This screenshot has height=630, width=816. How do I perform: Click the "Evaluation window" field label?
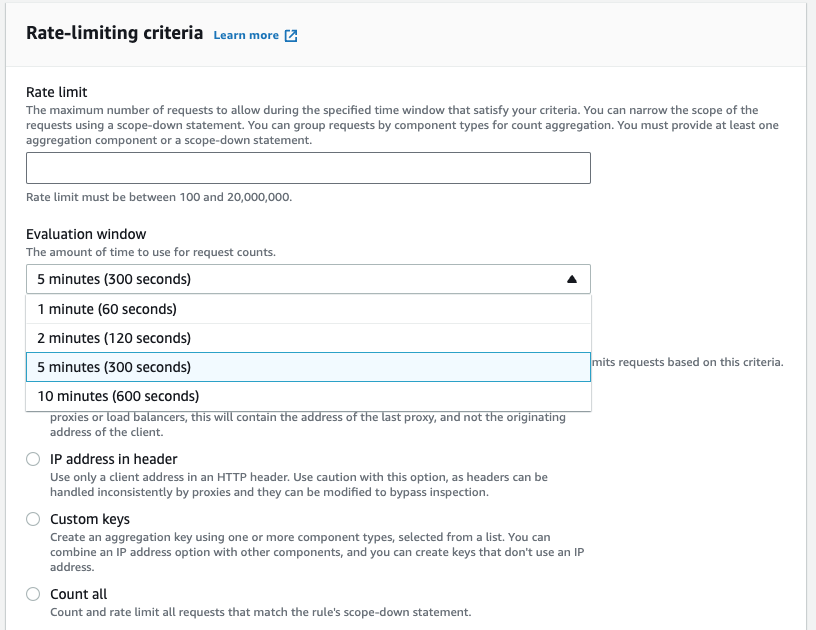click(86, 234)
